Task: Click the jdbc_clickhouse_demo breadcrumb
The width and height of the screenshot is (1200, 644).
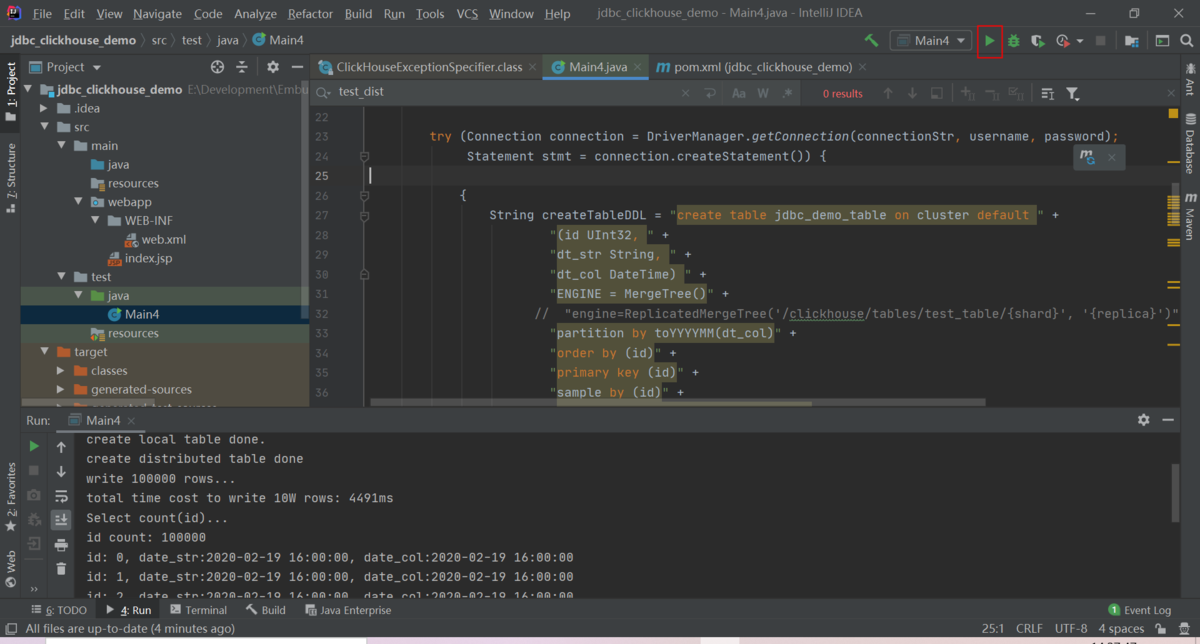Action: click(73, 41)
